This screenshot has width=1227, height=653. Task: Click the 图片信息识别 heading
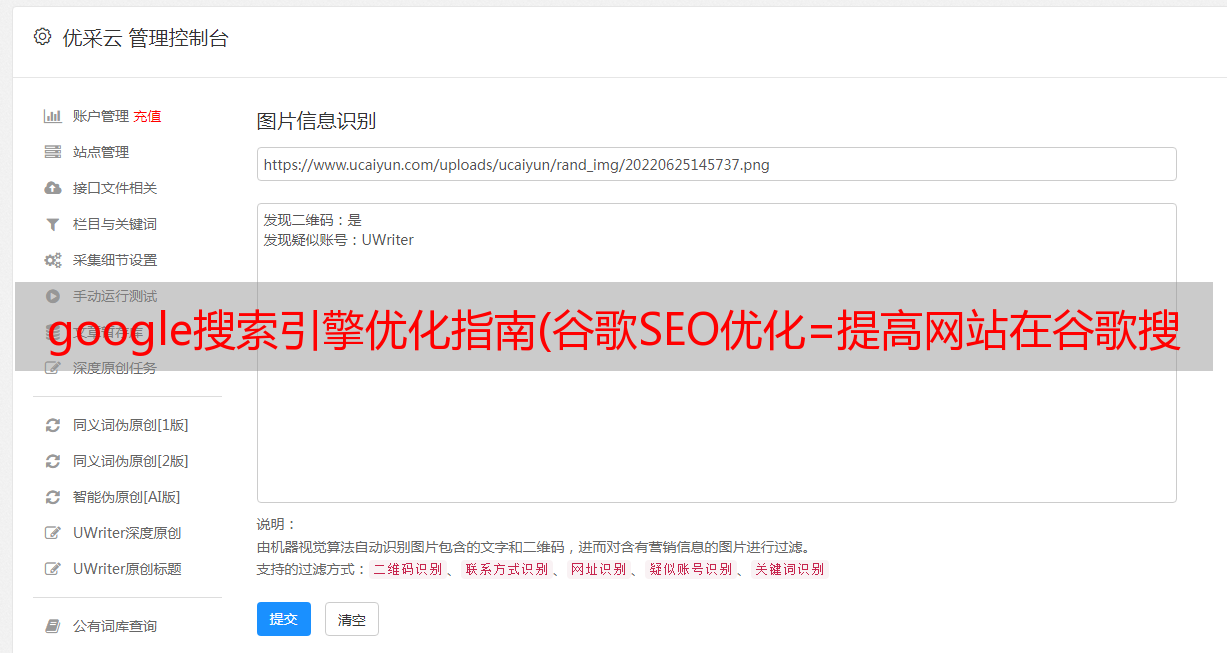(316, 121)
